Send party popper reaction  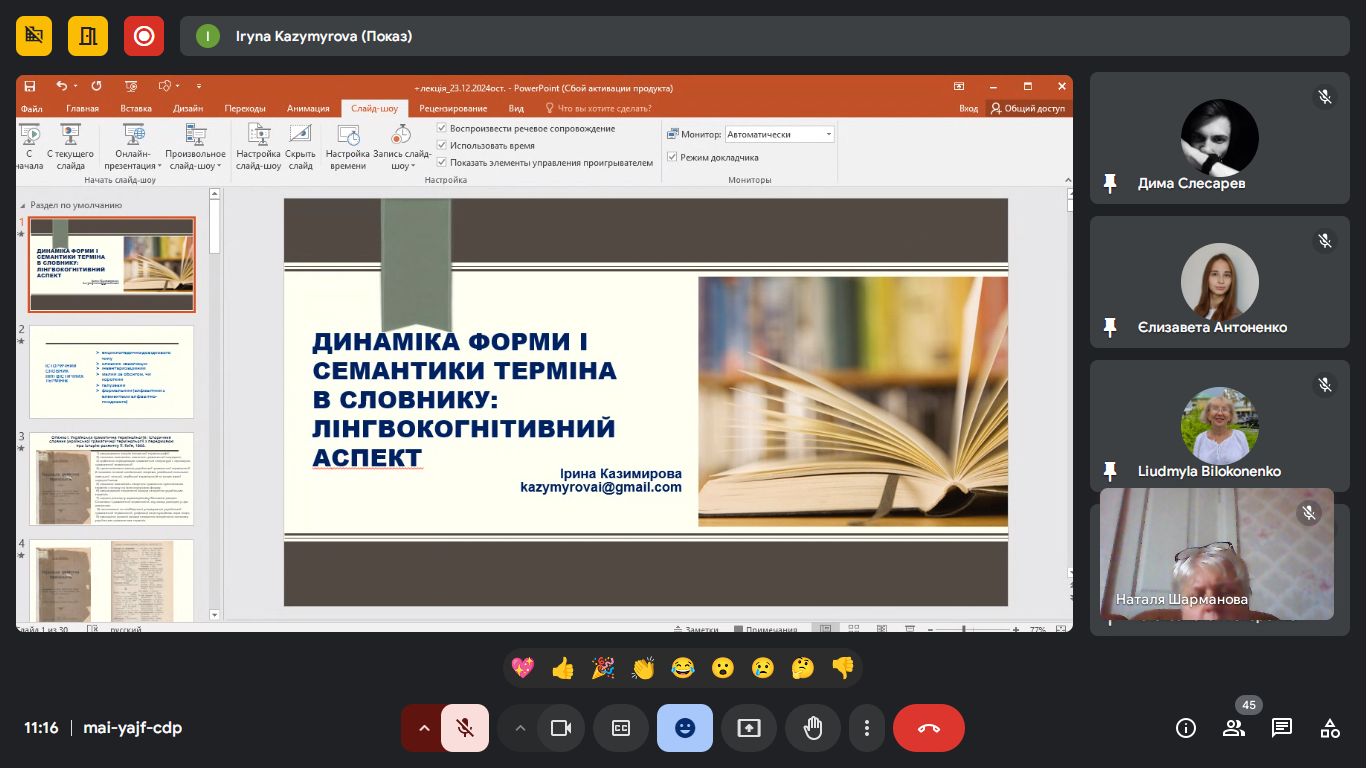(x=603, y=668)
